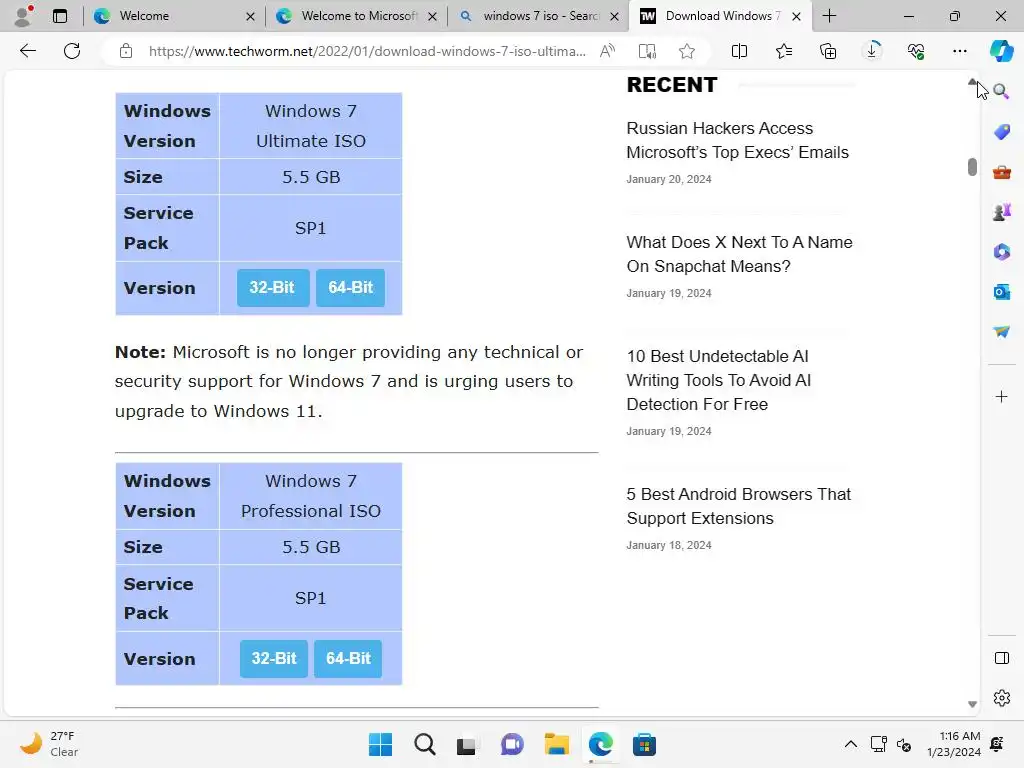Open Browser essentials heart icon
This screenshot has width=1024, height=768.
click(916, 51)
